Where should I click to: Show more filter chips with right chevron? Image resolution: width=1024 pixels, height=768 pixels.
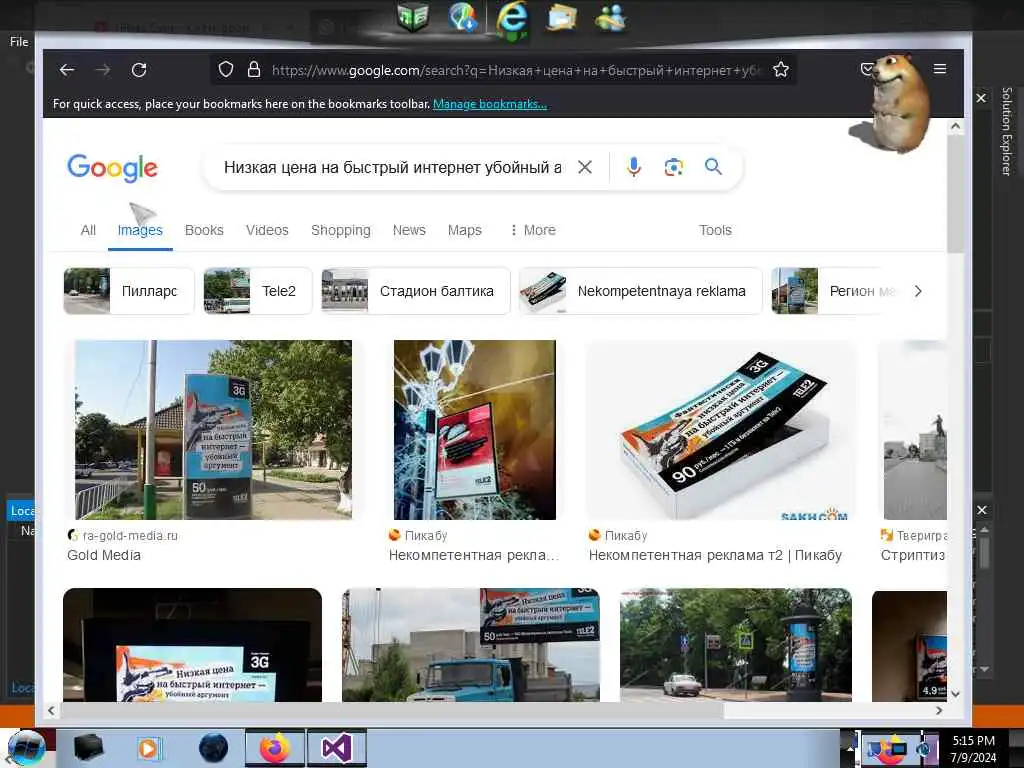pyautogui.click(x=918, y=291)
